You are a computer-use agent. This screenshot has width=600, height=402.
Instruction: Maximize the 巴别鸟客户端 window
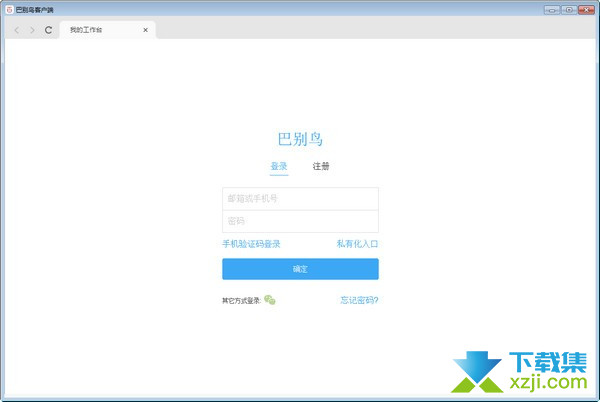[x=569, y=10]
